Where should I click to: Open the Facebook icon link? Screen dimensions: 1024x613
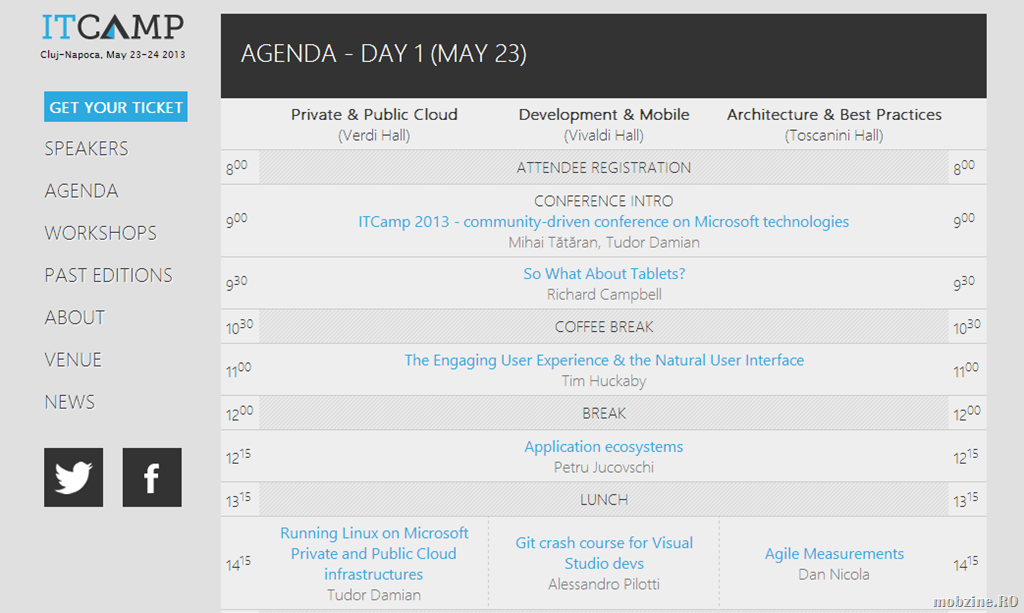[152, 477]
